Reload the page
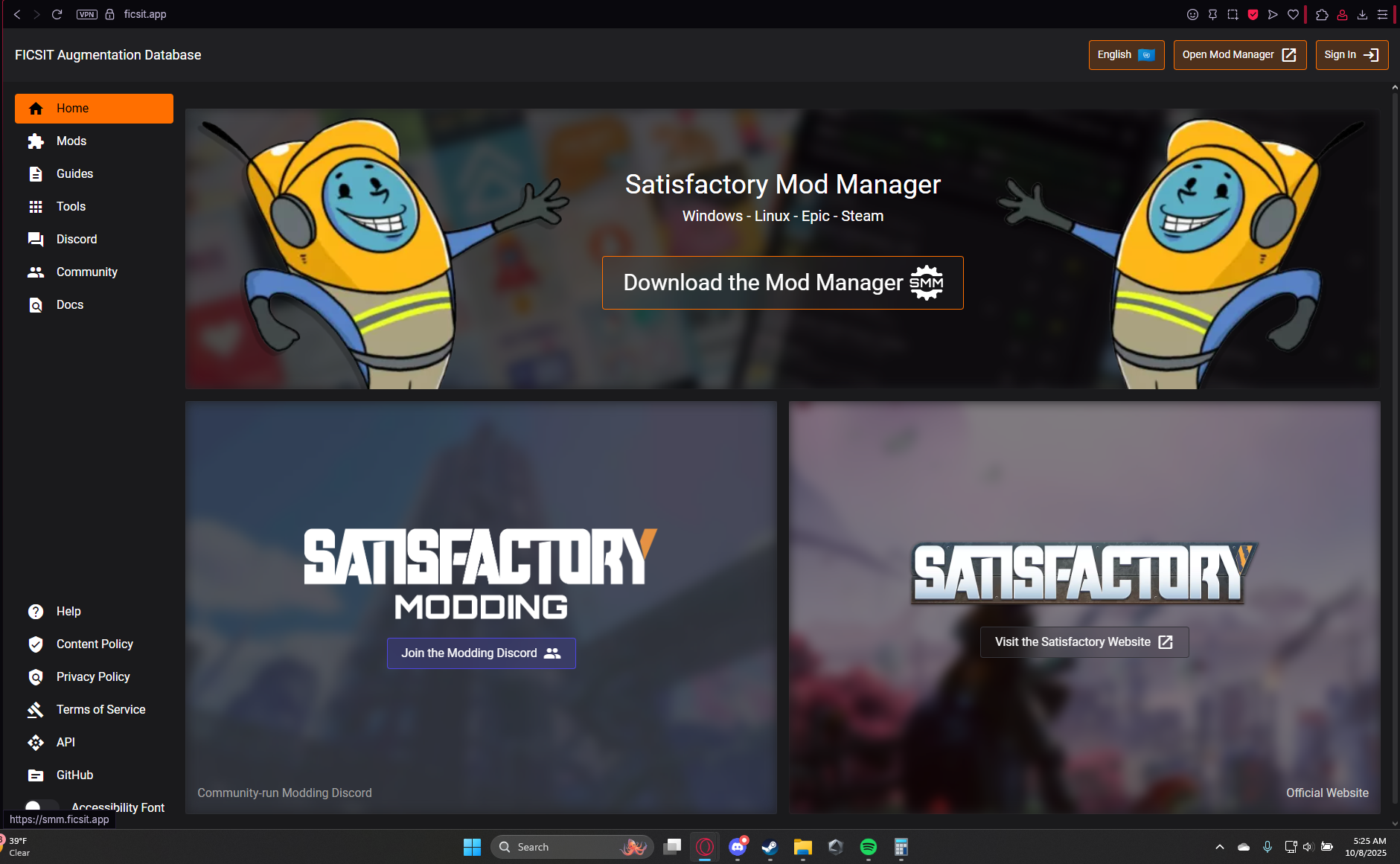This screenshot has width=1400, height=864. coord(57,14)
